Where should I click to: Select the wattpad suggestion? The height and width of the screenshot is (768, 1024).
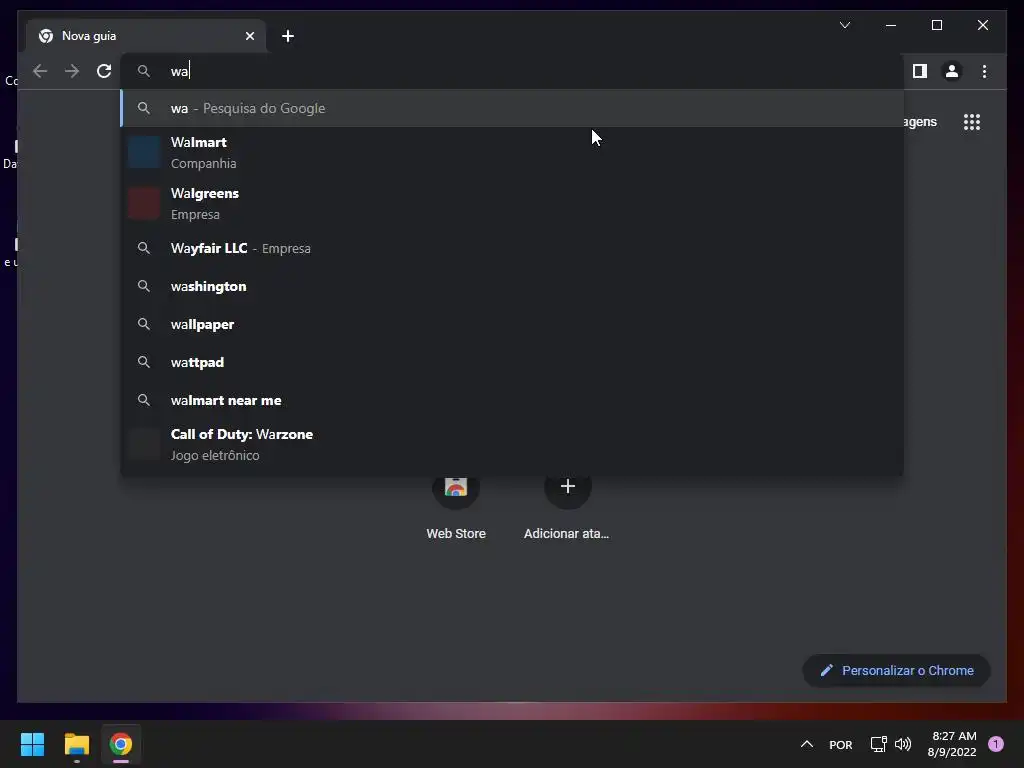[512, 362]
